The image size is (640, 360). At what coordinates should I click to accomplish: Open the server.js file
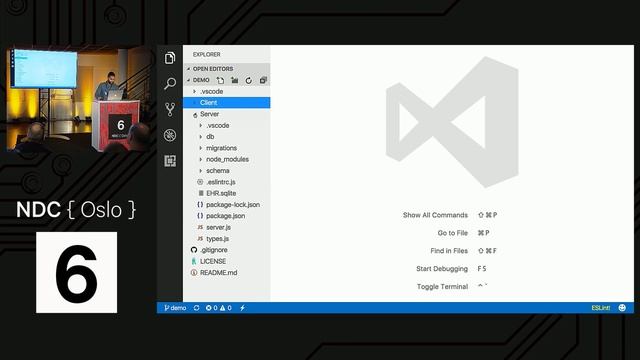click(x=227, y=227)
